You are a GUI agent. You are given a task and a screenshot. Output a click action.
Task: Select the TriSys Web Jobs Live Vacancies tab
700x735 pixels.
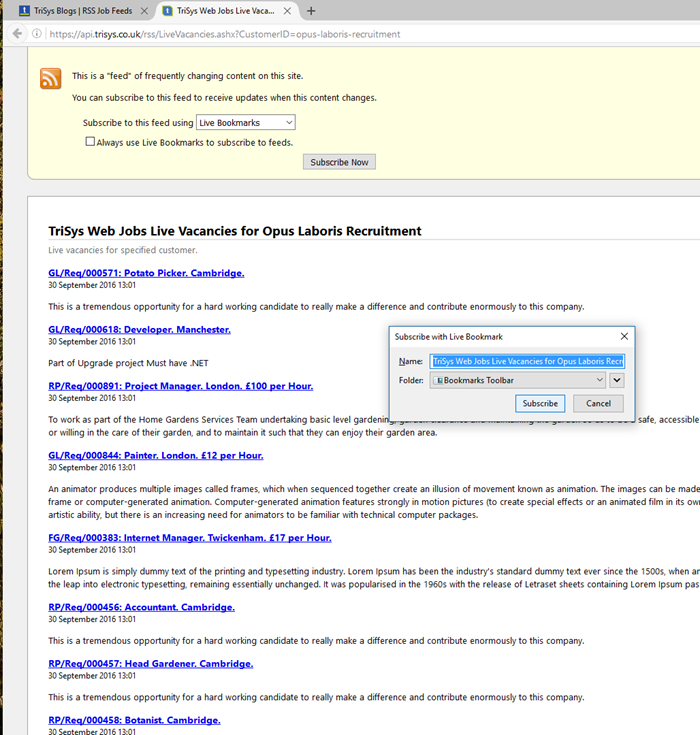(x=226, y=11)
